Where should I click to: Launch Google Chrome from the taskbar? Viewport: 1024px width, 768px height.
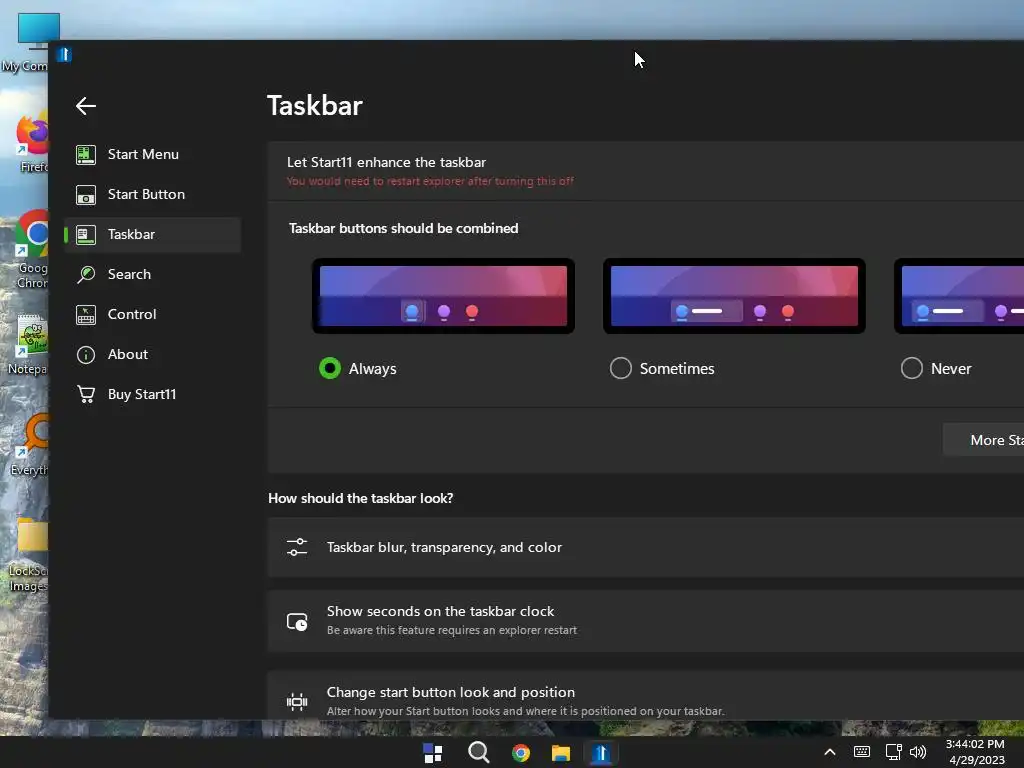click(521, 753)
